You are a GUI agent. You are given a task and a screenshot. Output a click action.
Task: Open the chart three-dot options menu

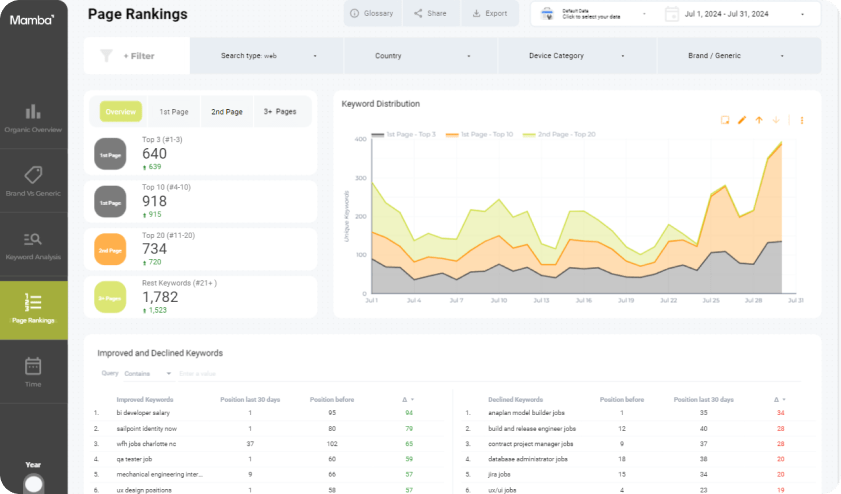click(802, 120)
